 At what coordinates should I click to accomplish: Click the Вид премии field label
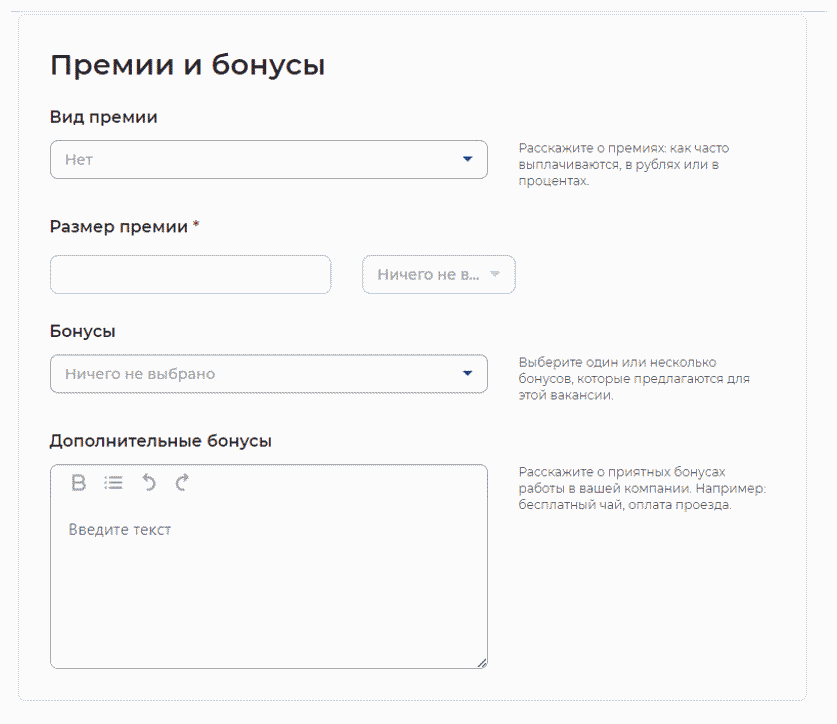click(x=104, y=117)
